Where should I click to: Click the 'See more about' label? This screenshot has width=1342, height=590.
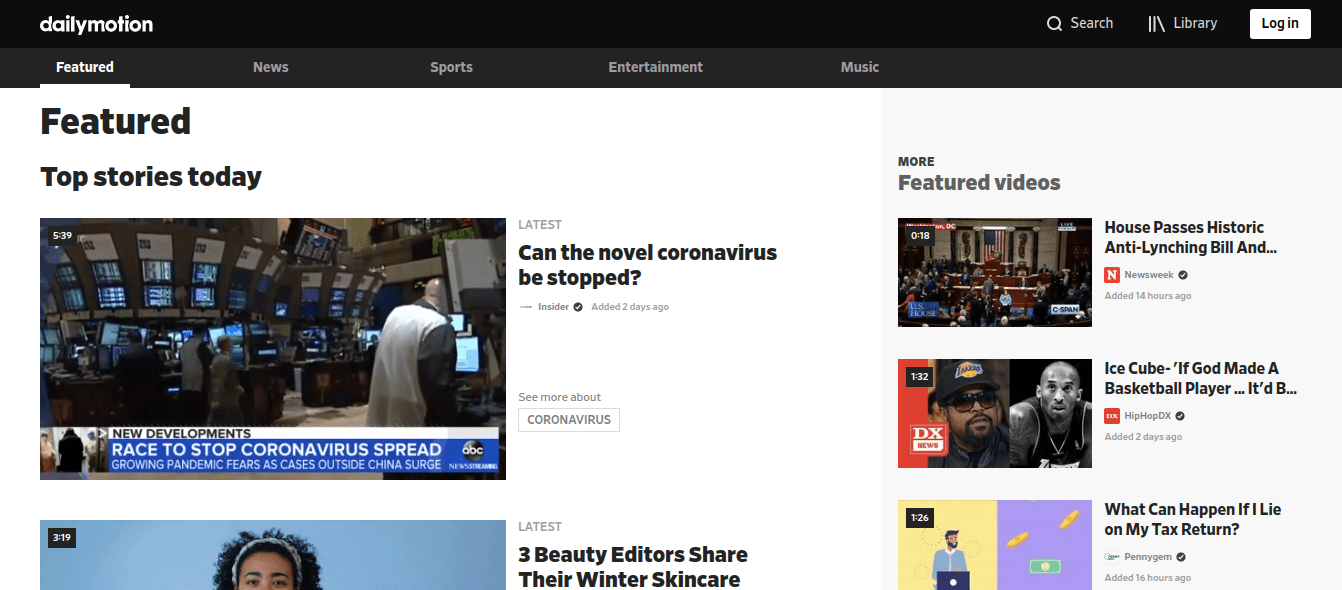[560, 397]
